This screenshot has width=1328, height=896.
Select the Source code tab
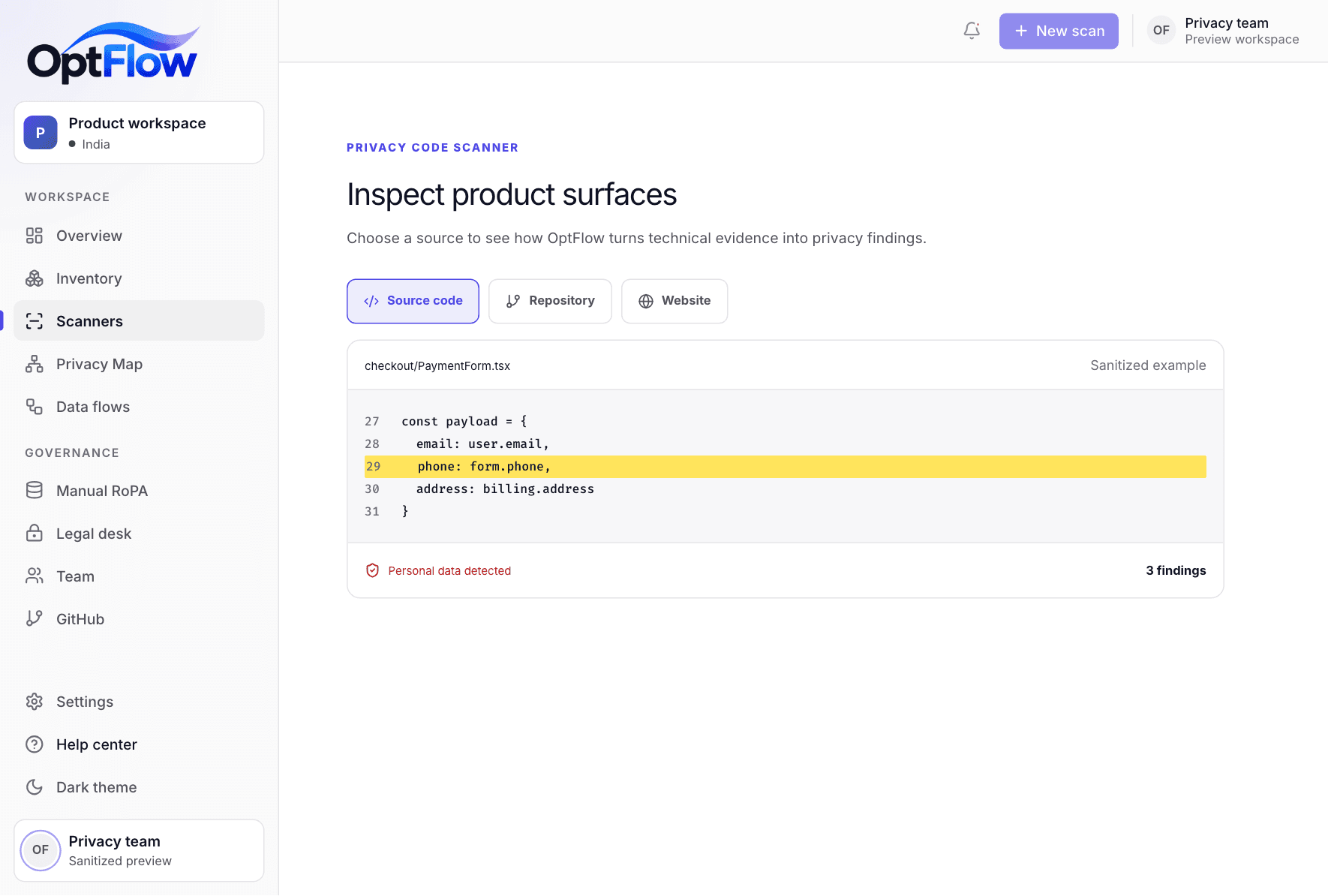(413, 301)
